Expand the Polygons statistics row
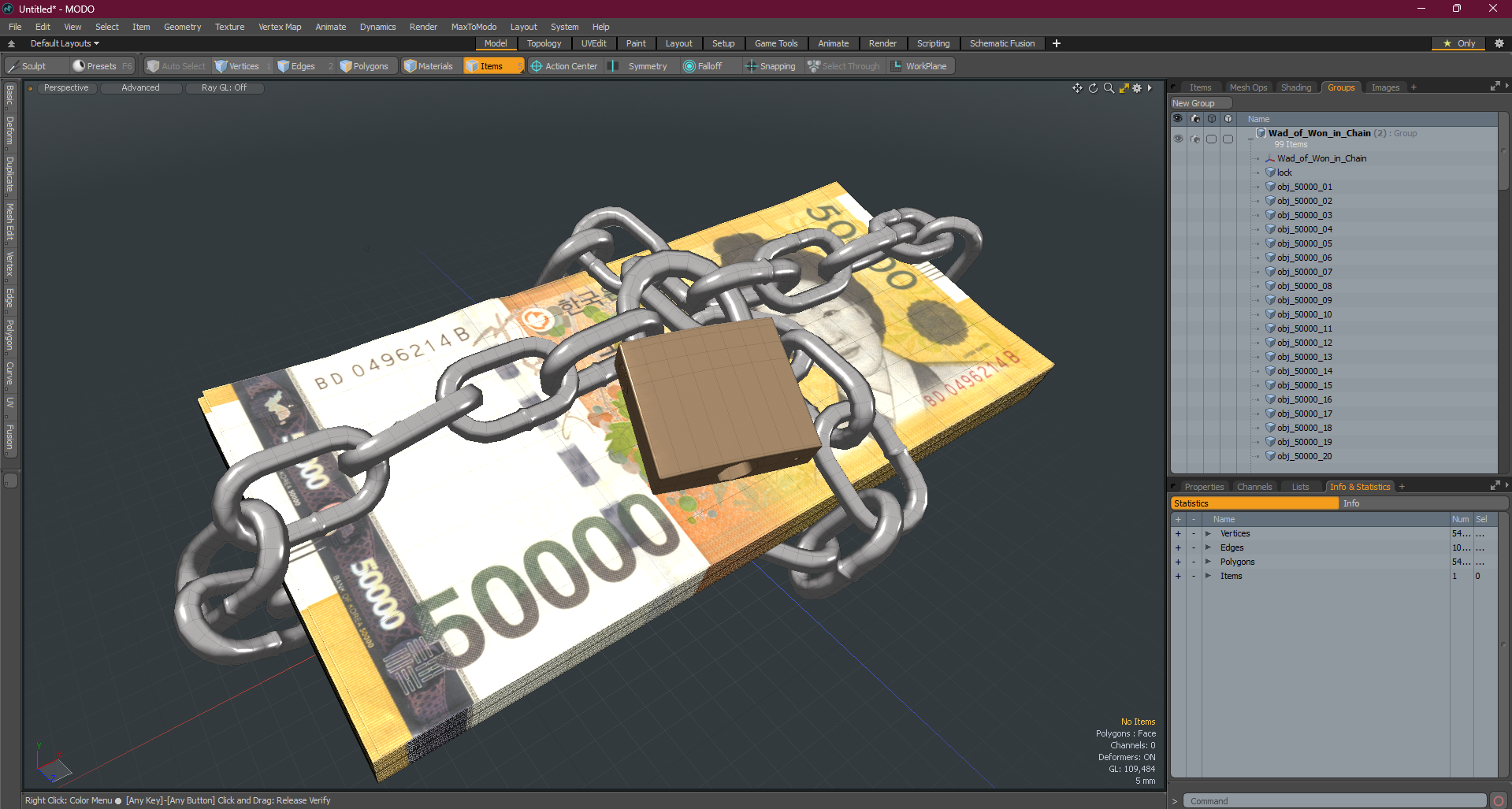 (1208, 562)
